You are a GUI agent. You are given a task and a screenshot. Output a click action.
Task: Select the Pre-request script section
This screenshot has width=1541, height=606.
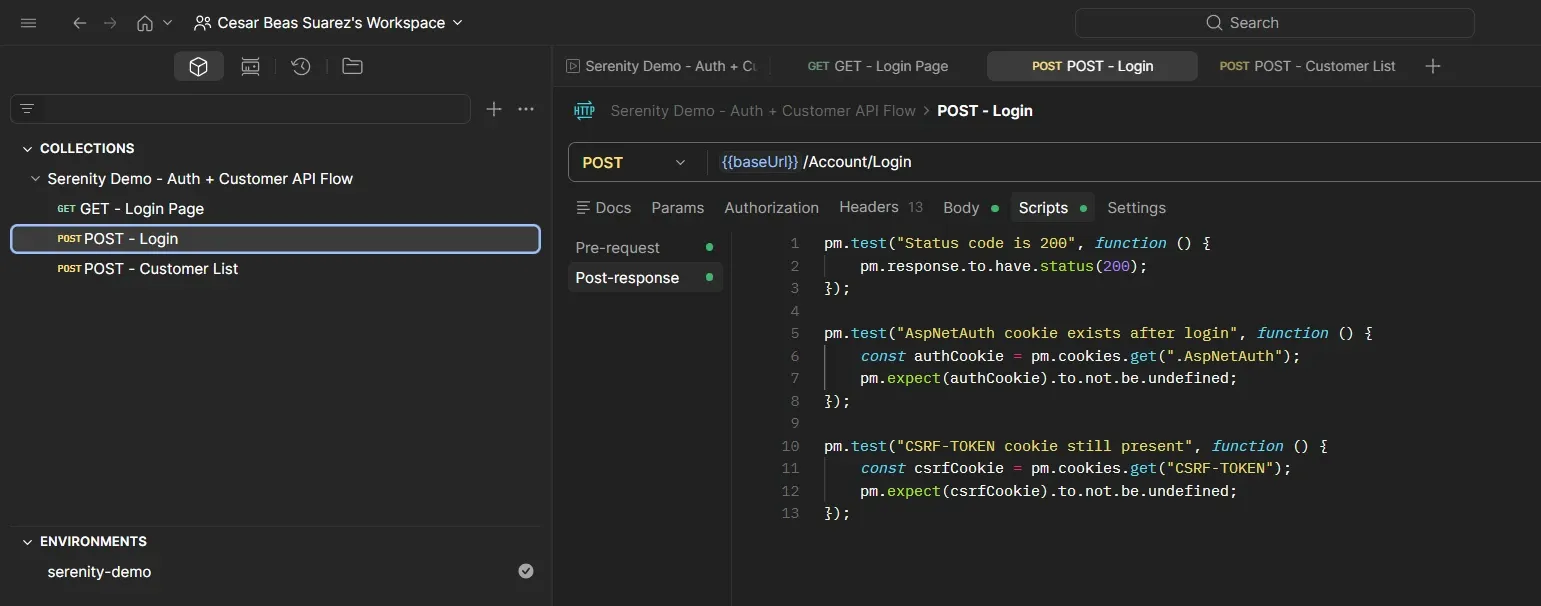tap(617, 247)
